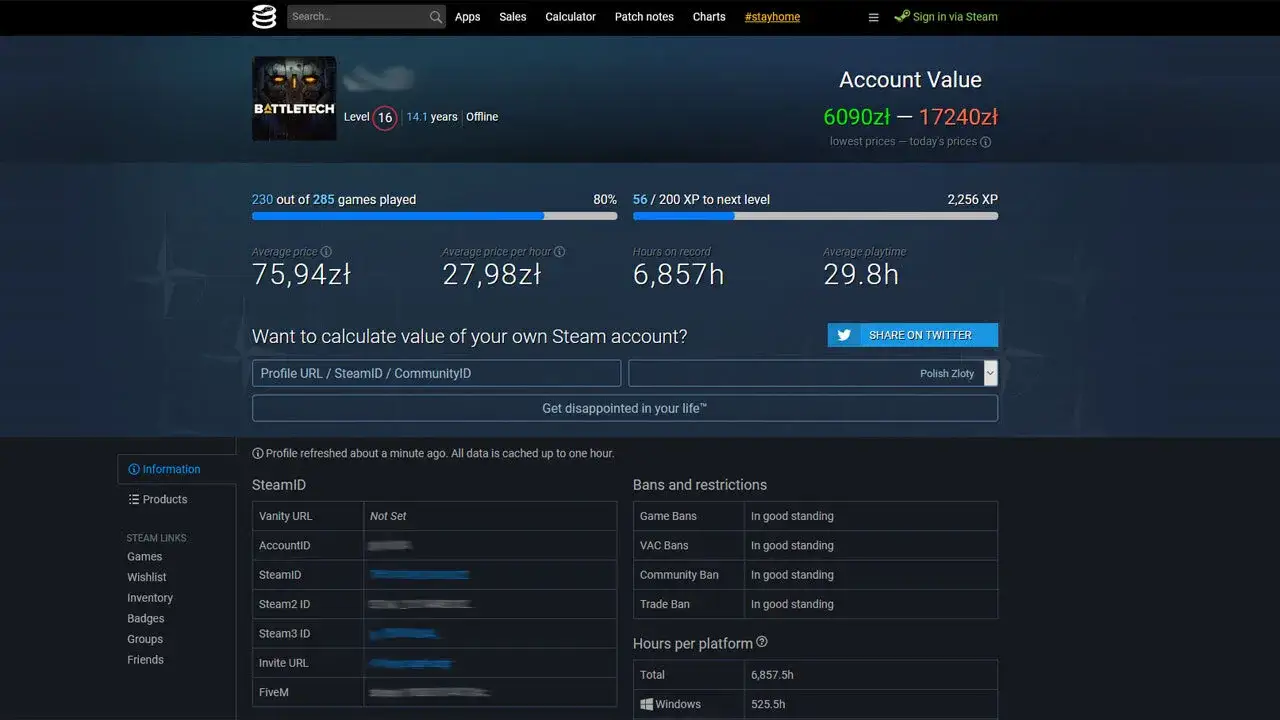Click the Profile URL input field
The height and width of the screenshot is (720, 1280).
pyautogui.click(x=436, y=373)
